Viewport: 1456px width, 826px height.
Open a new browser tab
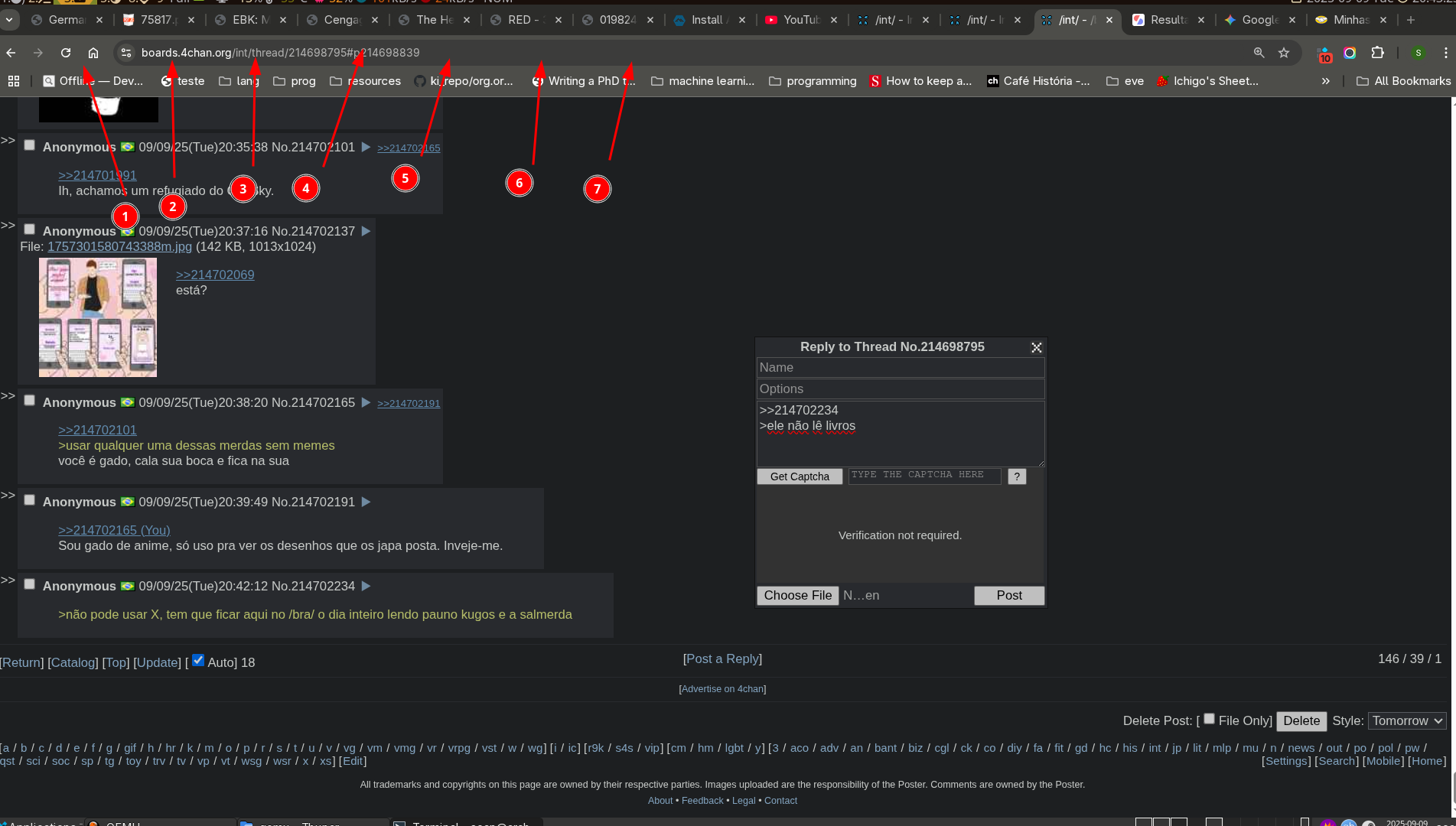(x=1411, y=20)
